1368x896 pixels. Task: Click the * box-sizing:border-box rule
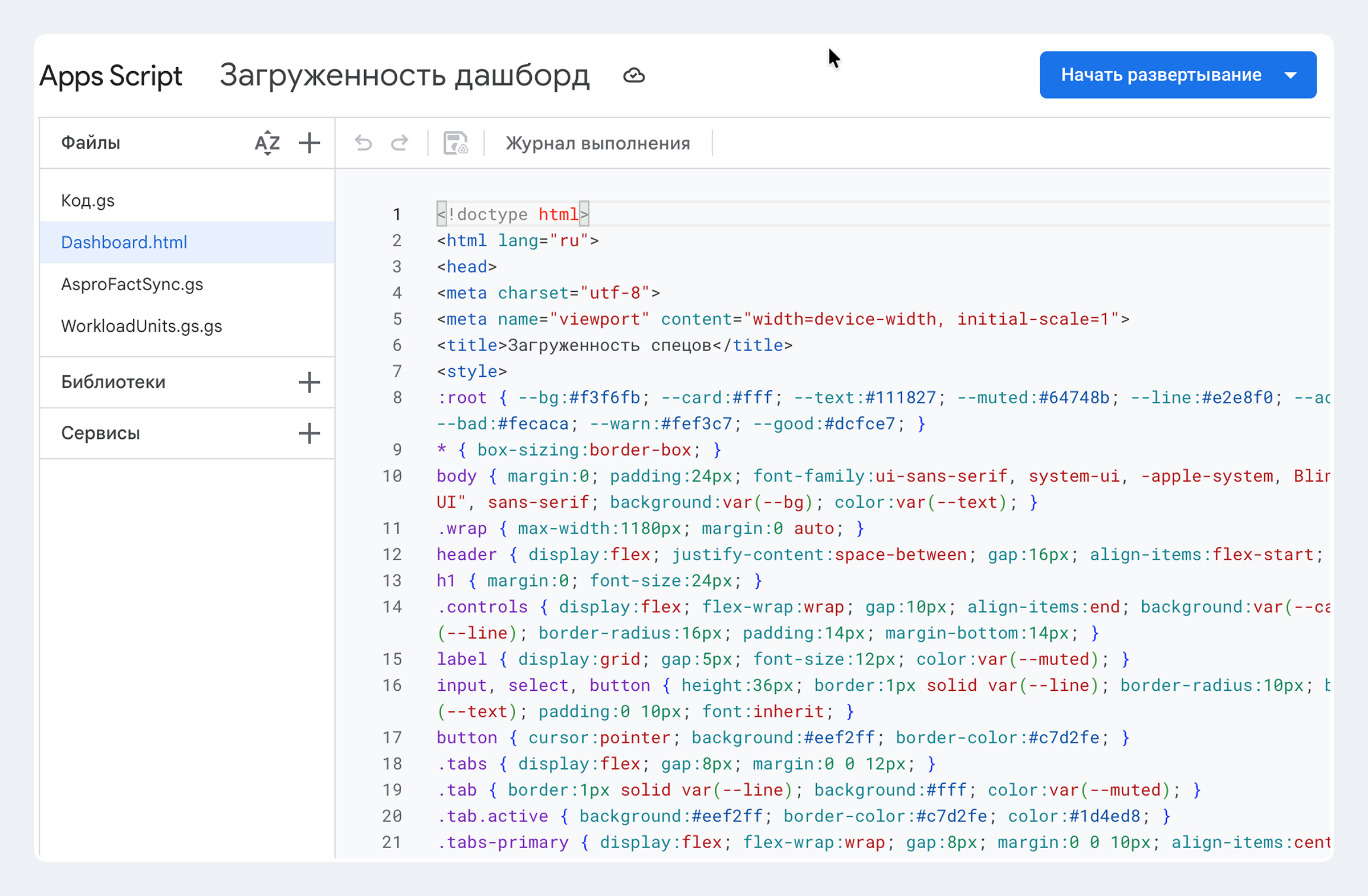579,450
